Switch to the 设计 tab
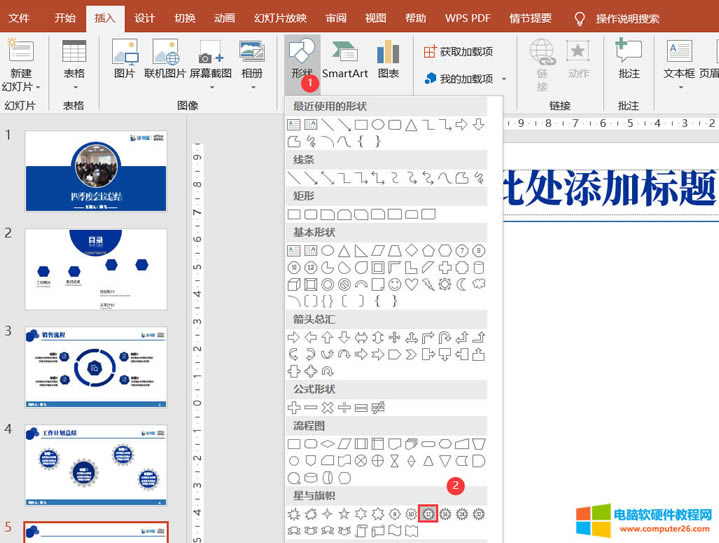This screenshot has width=719, height=543. click(x=145, y=18)
